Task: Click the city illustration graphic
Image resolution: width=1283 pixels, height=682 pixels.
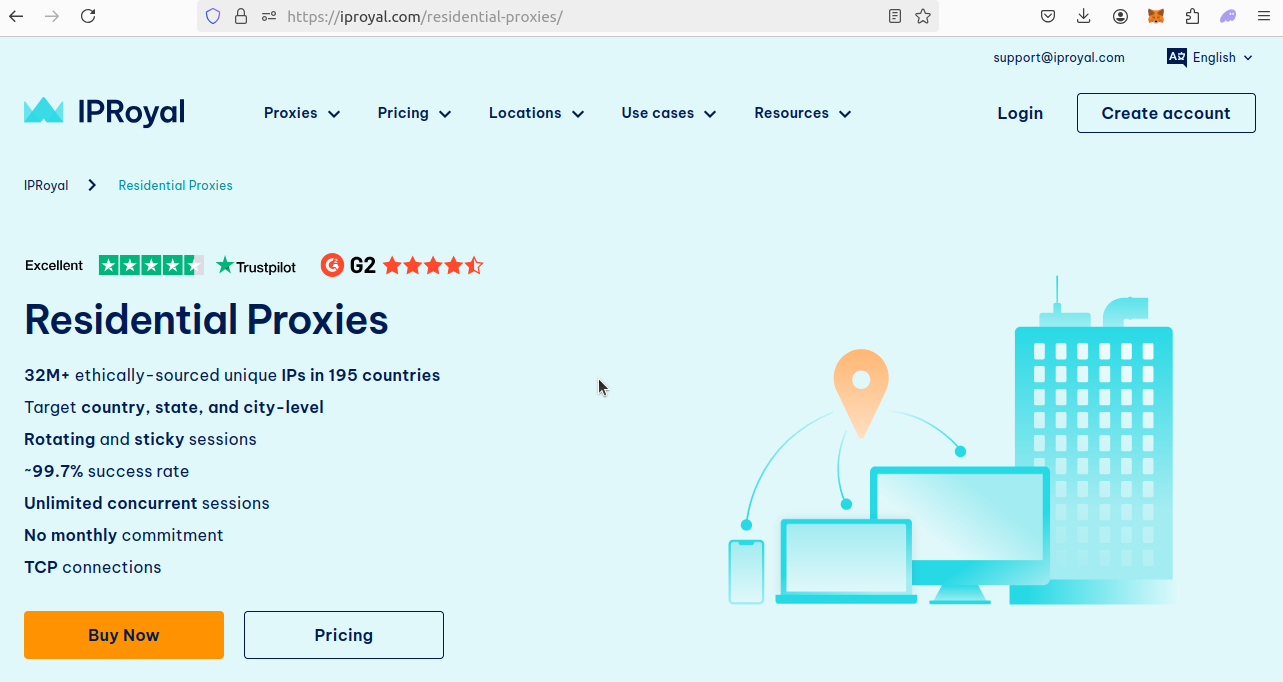Action: tap(950, 440)
